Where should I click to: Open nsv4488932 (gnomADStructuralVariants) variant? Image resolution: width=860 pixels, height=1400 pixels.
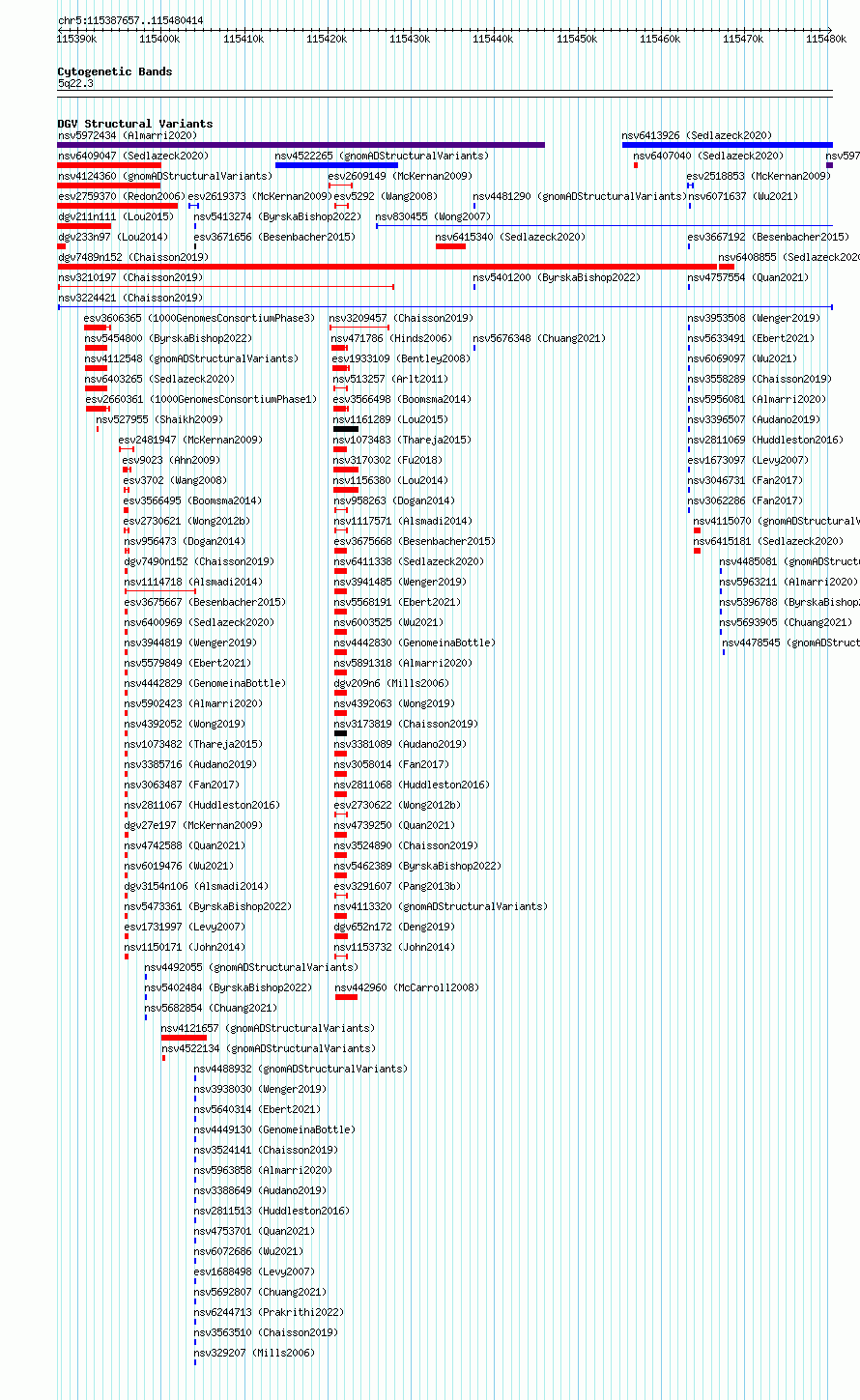click(301, 1070)
